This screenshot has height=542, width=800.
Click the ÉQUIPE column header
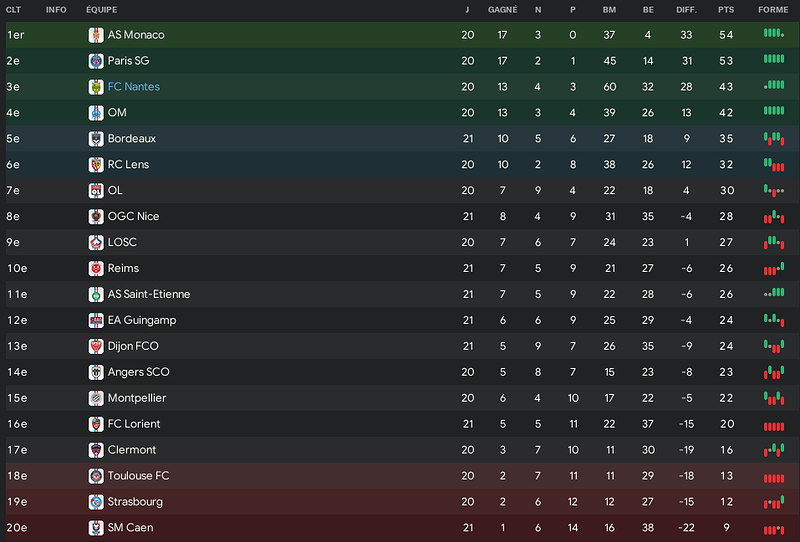[x=102, y=10]
